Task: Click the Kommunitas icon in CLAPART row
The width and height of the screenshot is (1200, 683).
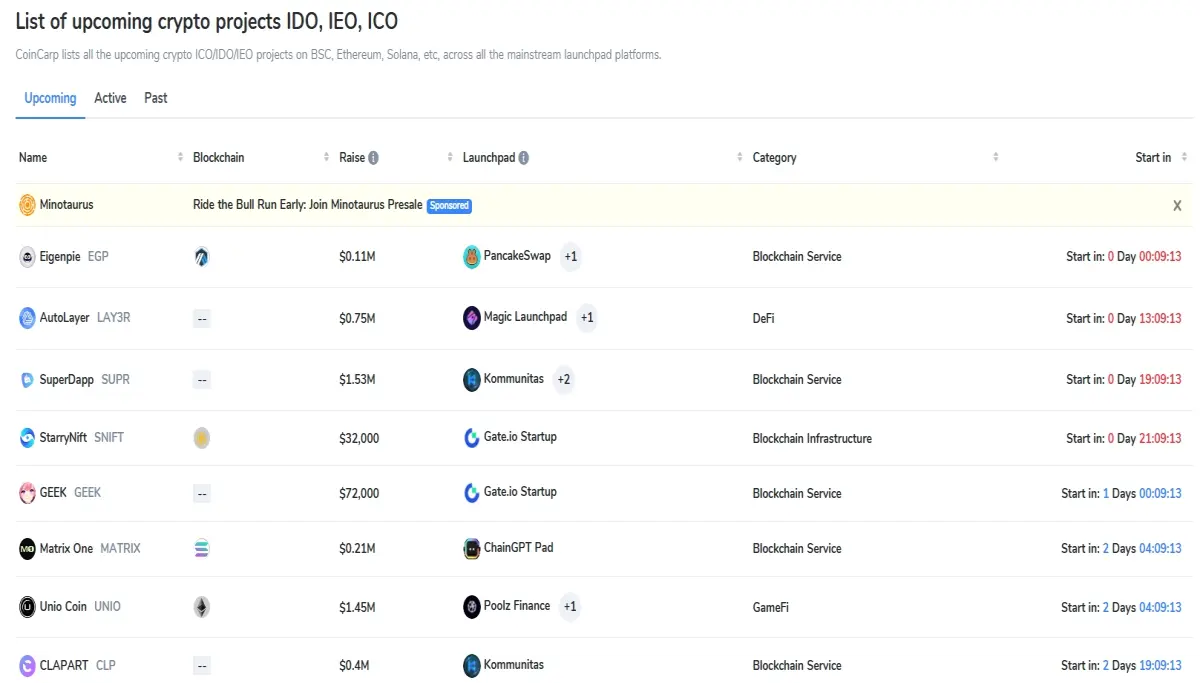Action: click(x=472, y=665)
